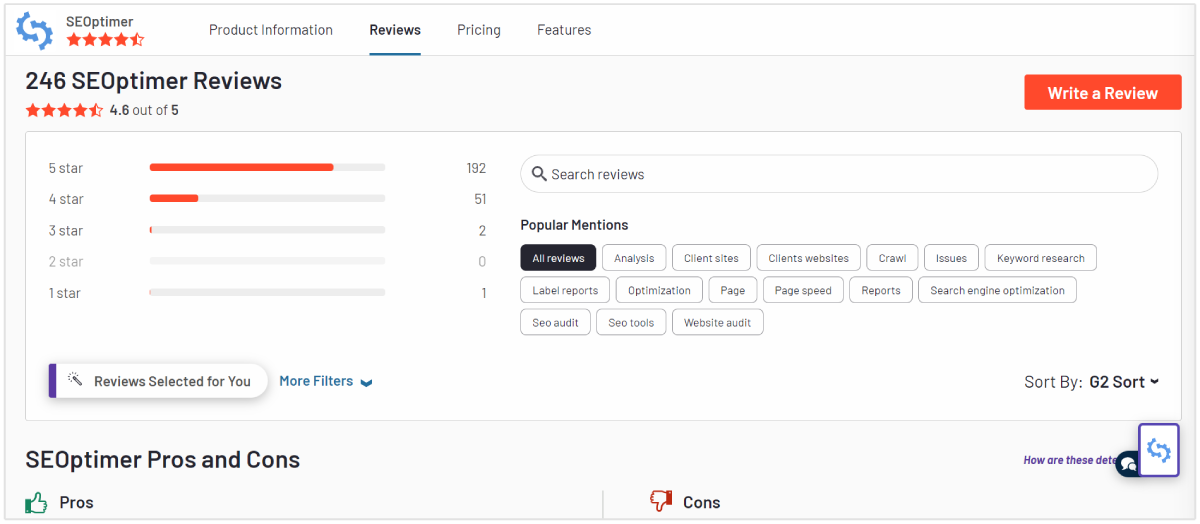Click the 4 star rating bar
This screenshot has height=524, width=1200.
coord(266,198)
